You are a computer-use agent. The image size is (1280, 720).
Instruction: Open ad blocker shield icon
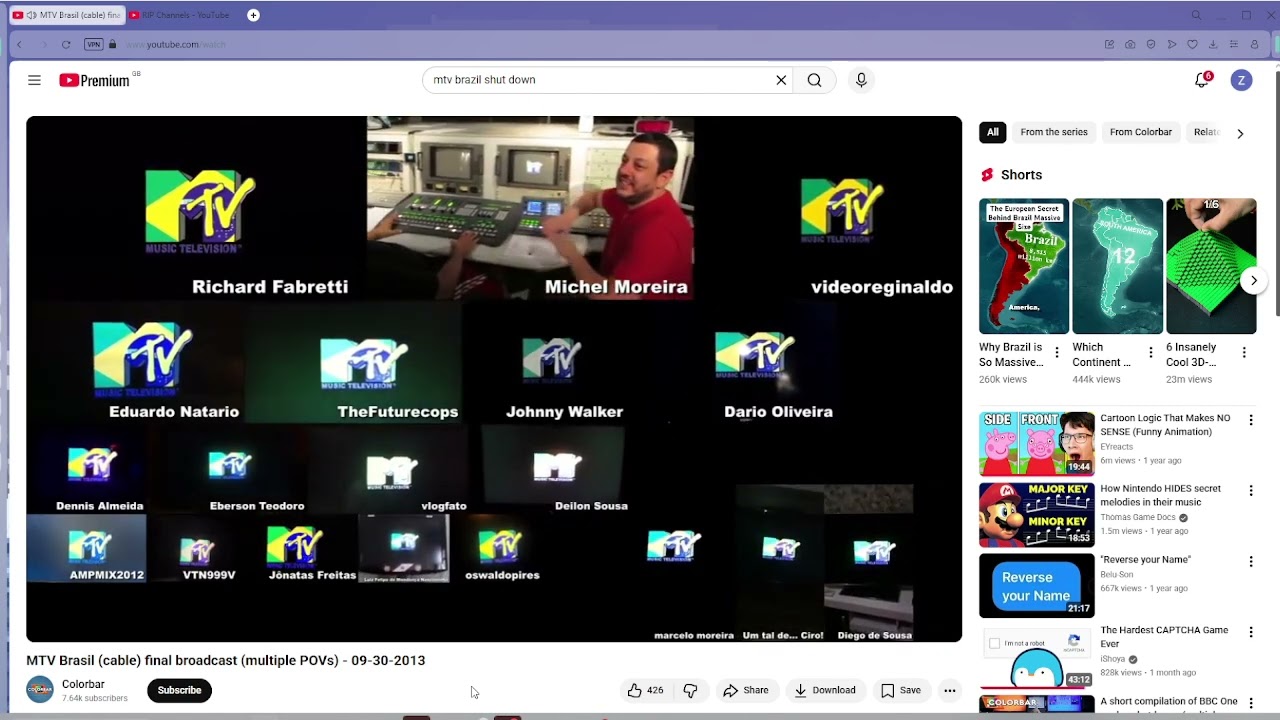tap(1151, 44)
